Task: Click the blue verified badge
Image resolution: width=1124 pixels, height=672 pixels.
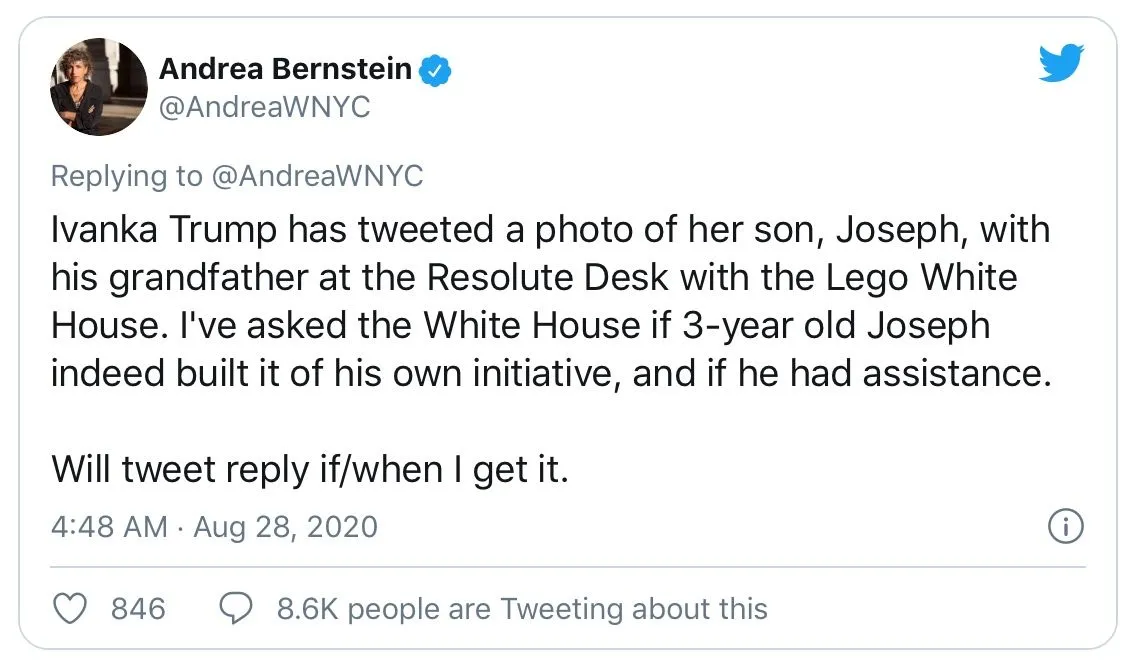Action: pyautogui.click(x=435, y=70)
